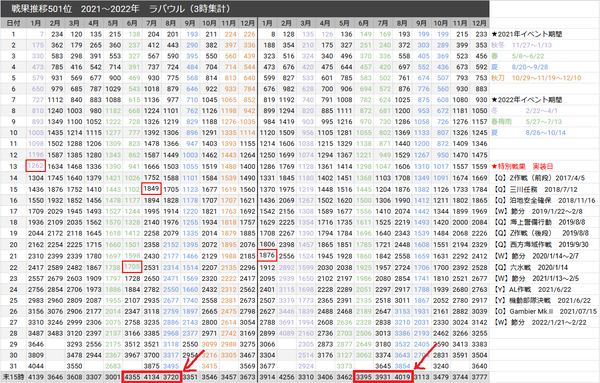Select the 日付 header cell

point(13,23)
